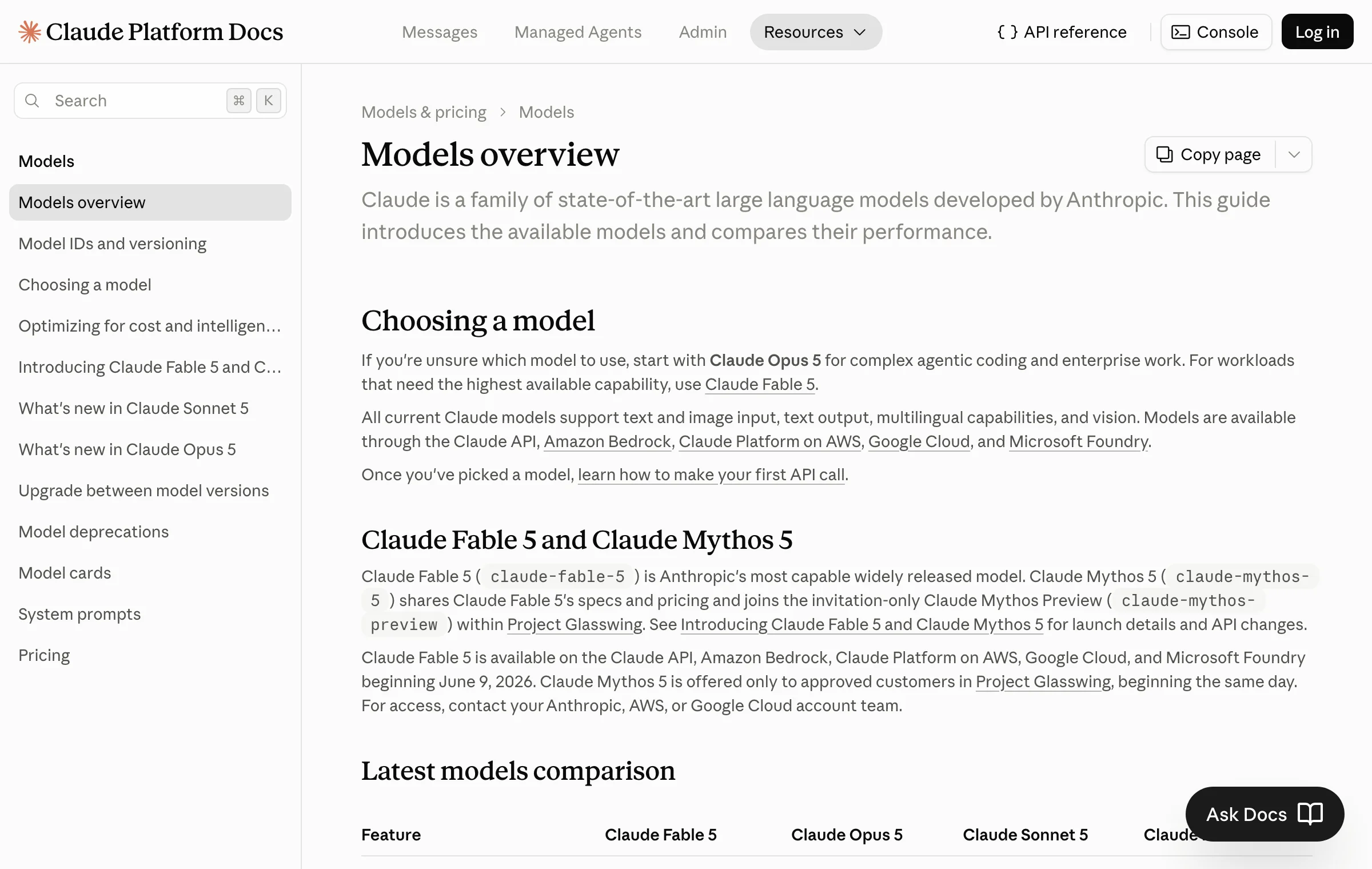The image size is (1372, 869).
Task: Click the Models sidebar section heading
Action: (x=46, y=161)
